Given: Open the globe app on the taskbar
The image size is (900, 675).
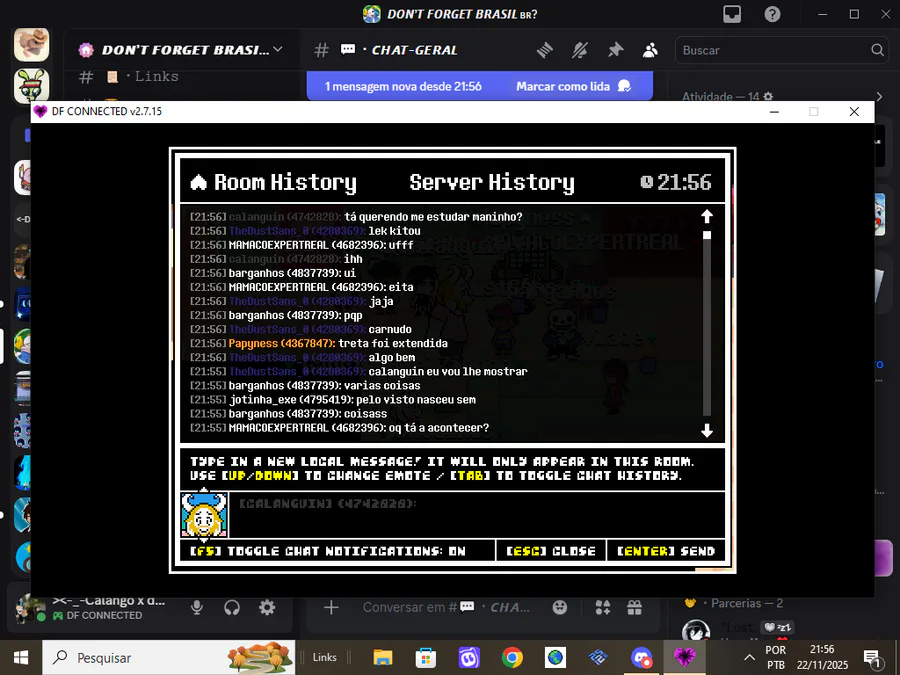Looking at the screenshot, I should [x=555, y=657].
